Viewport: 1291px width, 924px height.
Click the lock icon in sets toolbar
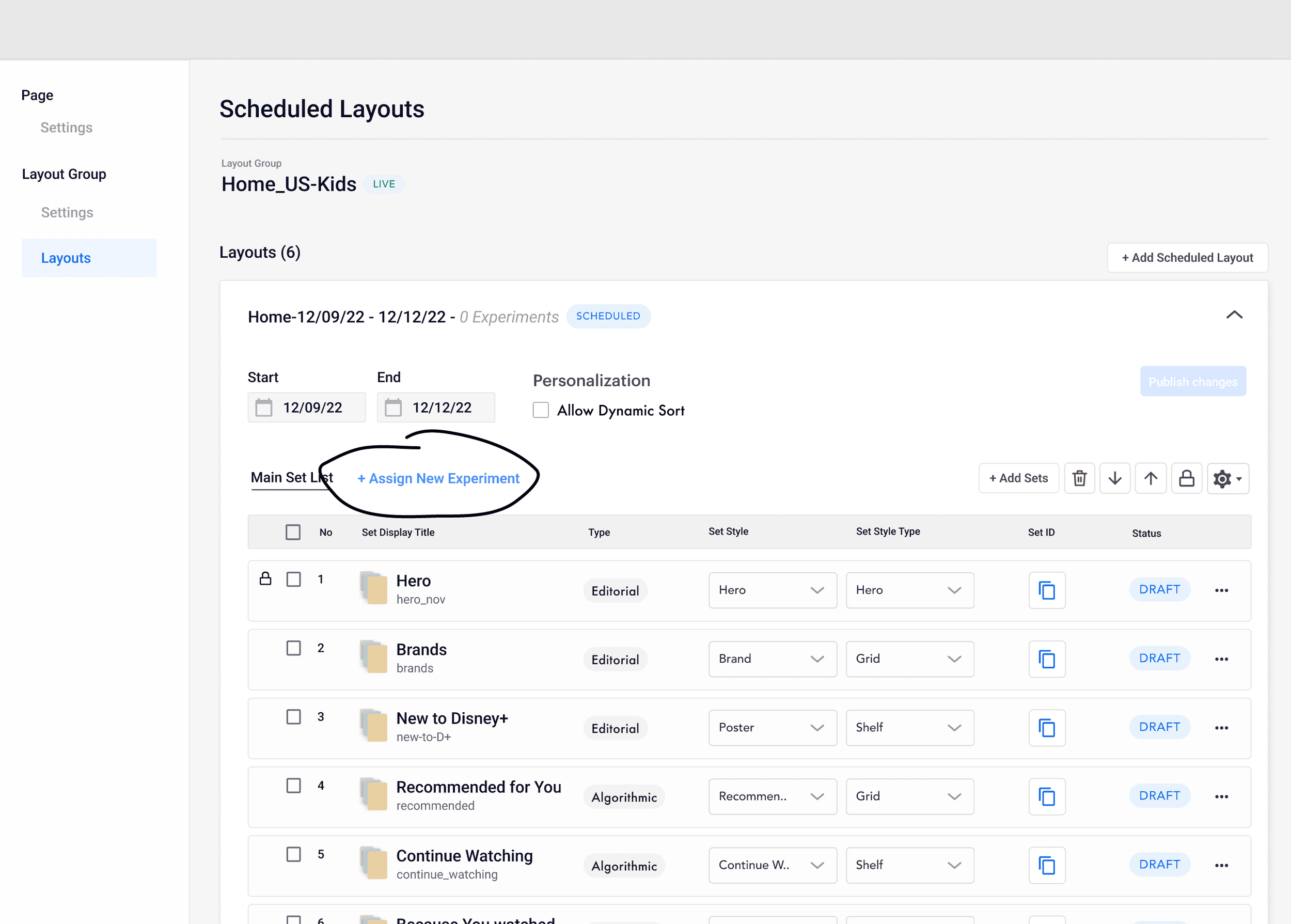pos(1186,478)
